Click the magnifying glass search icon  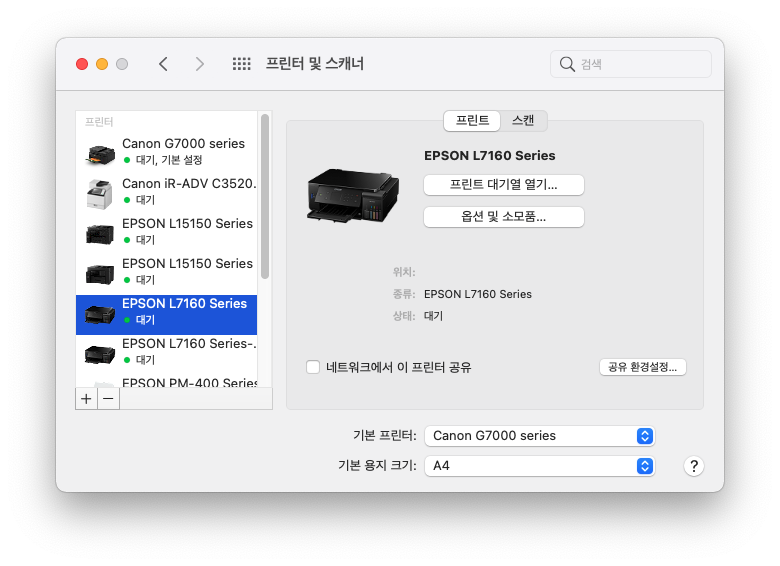click(567, 64)
